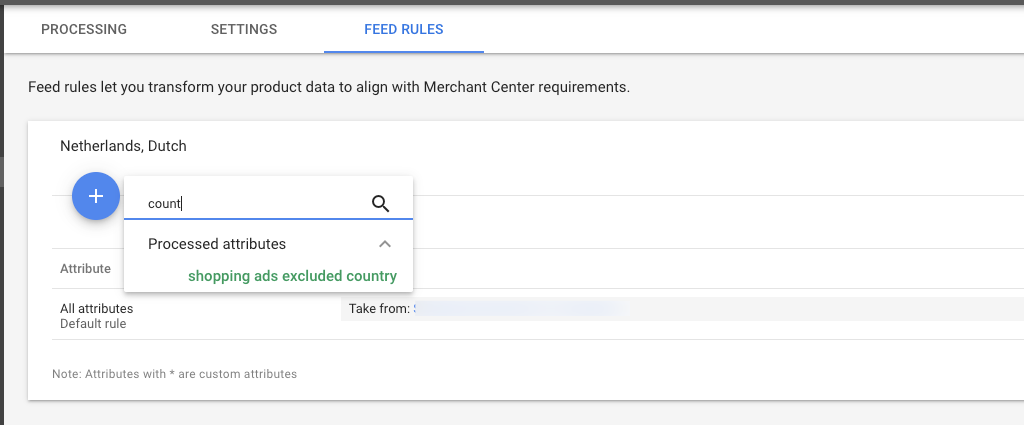Collapse the Processed attributes section chevron
1027x425 pixels.
[x=385, y=244]
